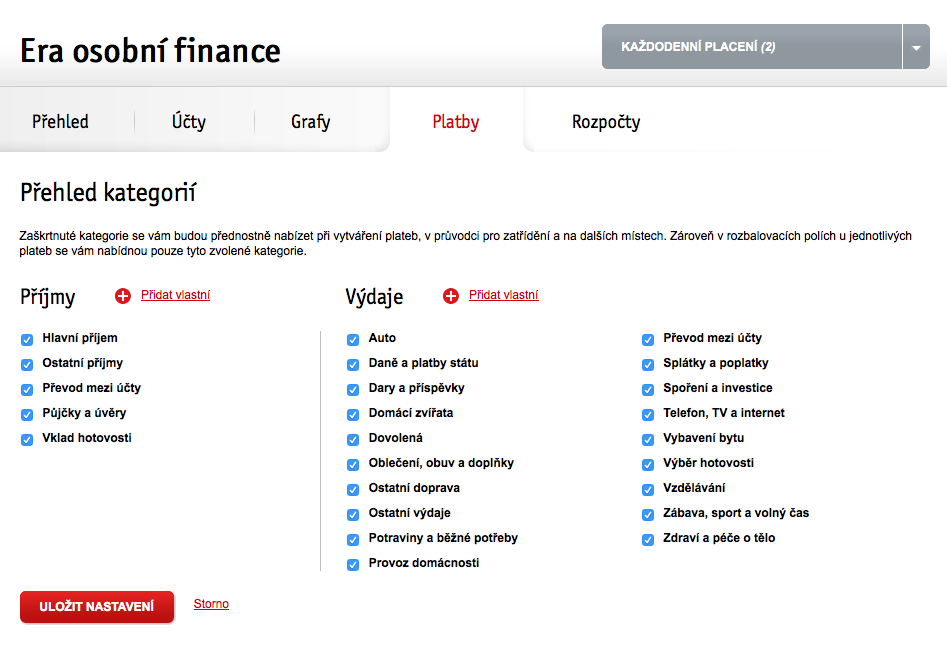Toggle the Zdraví a péče o tělo checkbox
The width and height of the screenshot is (947, 651).
[648, 540]
